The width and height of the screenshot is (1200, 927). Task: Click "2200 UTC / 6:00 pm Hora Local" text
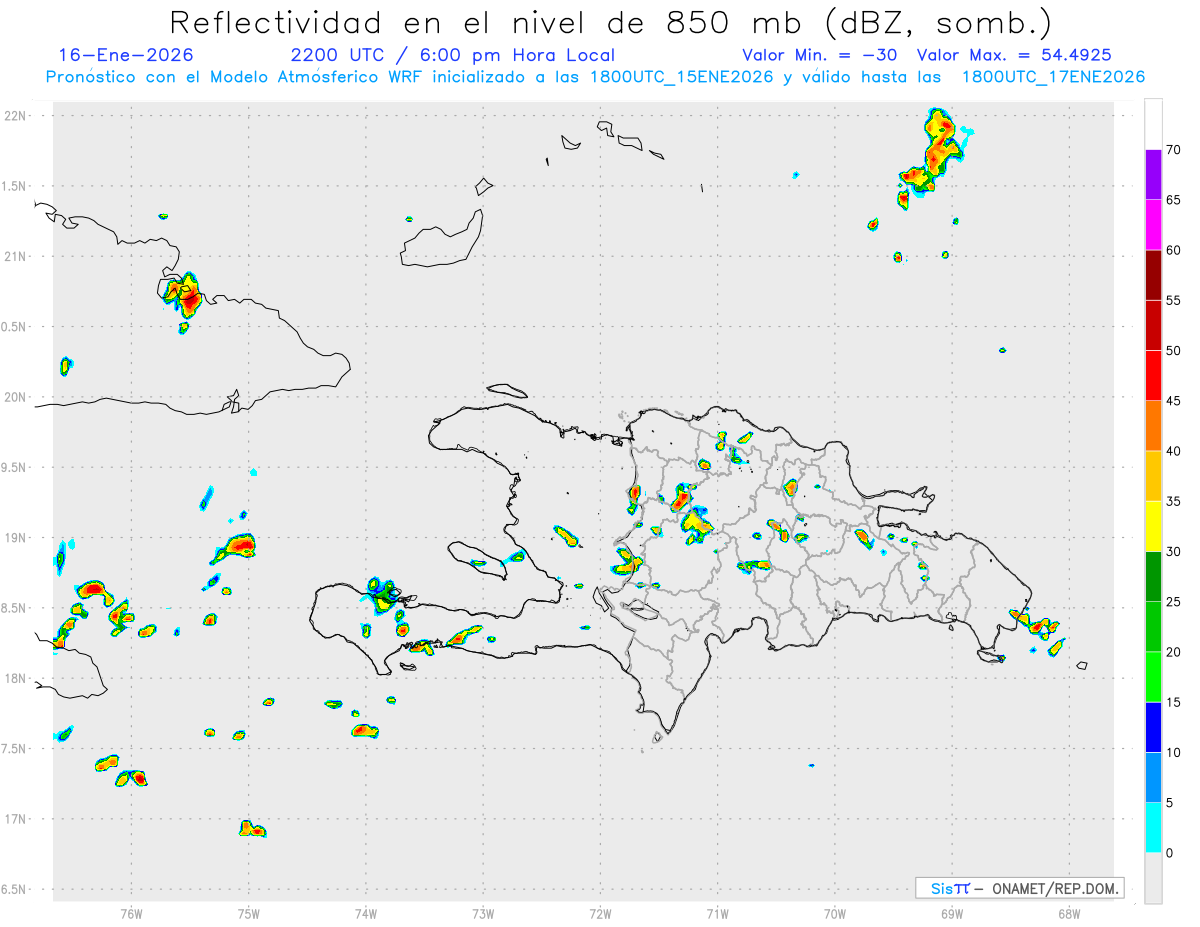[452, 55]
